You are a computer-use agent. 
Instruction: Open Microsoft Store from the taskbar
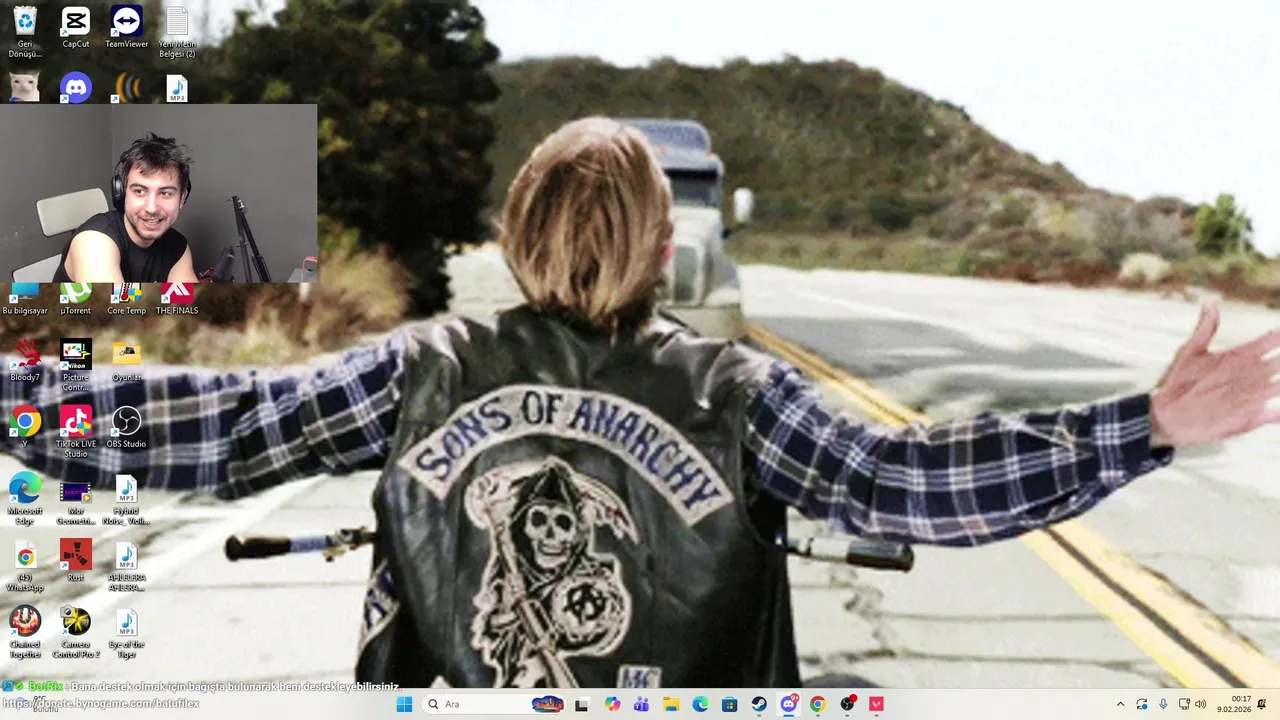click(730, 704)
